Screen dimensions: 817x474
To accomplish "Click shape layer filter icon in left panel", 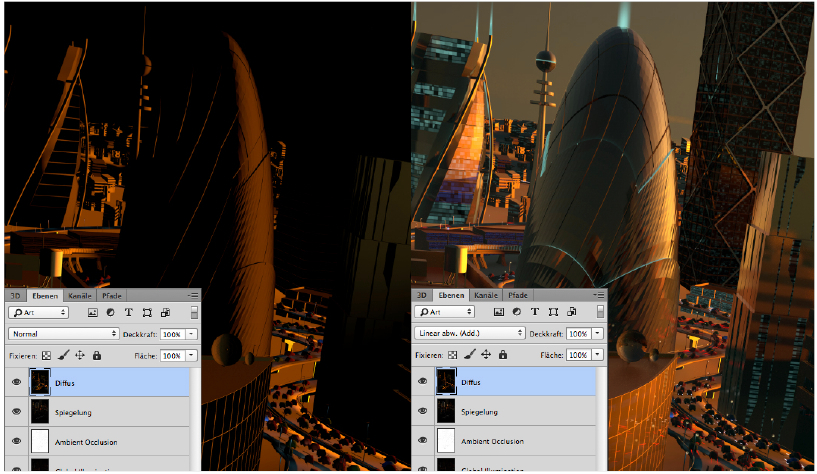I will pos(147,313).
